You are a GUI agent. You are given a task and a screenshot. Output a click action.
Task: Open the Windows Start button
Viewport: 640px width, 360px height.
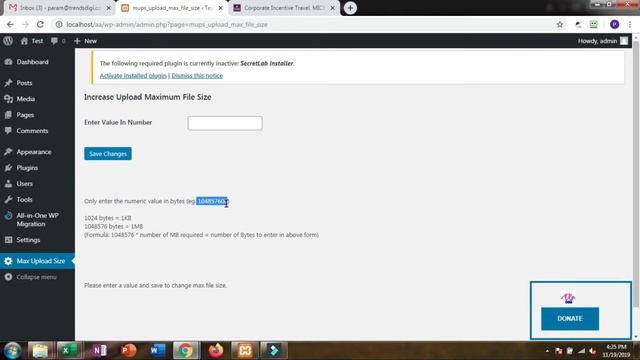tap(13, 351)
